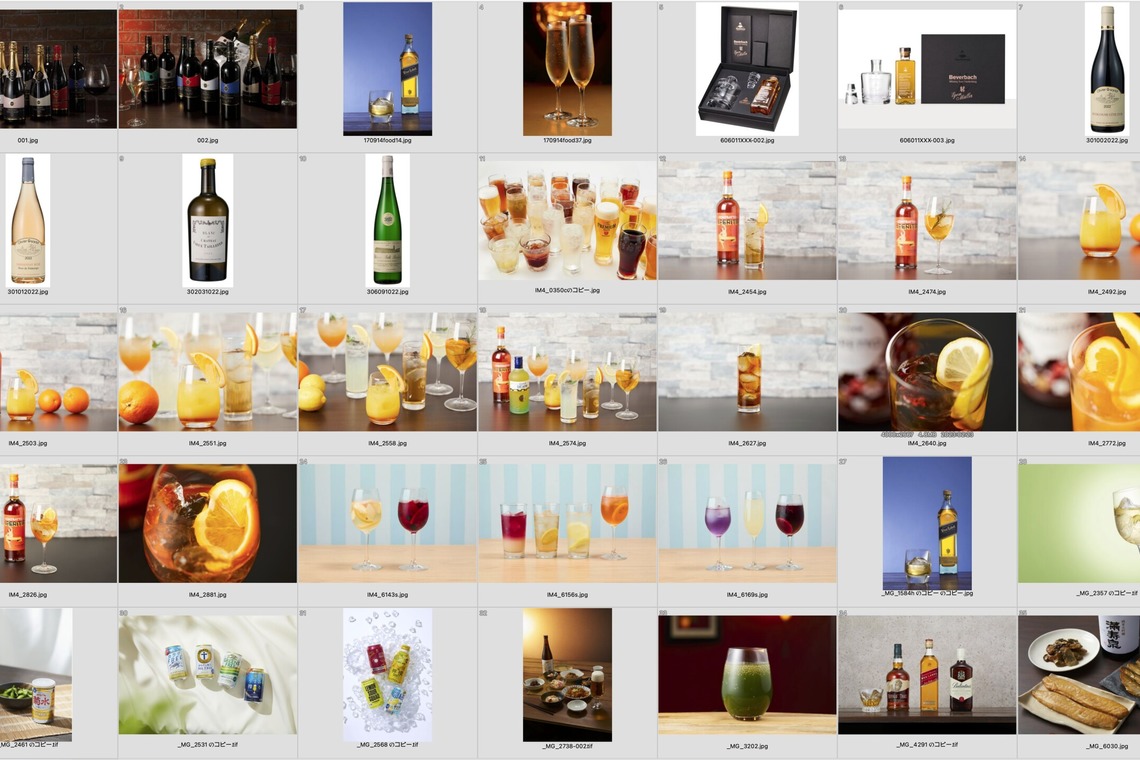Select the 606011XXX-002.jpg gift box photo
The image size is (1140, 760).
747,68
